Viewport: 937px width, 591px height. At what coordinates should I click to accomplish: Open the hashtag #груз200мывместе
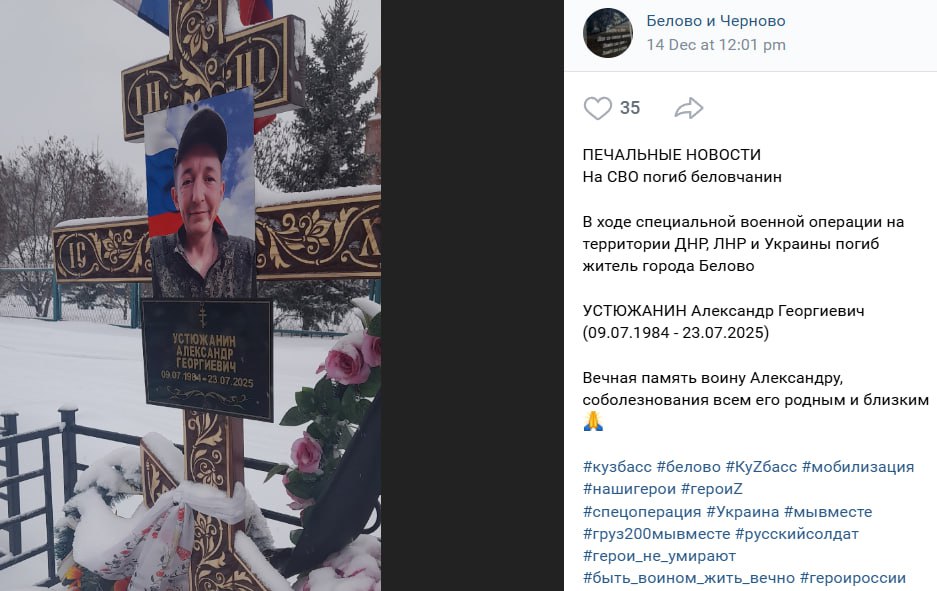pos(657,534)
